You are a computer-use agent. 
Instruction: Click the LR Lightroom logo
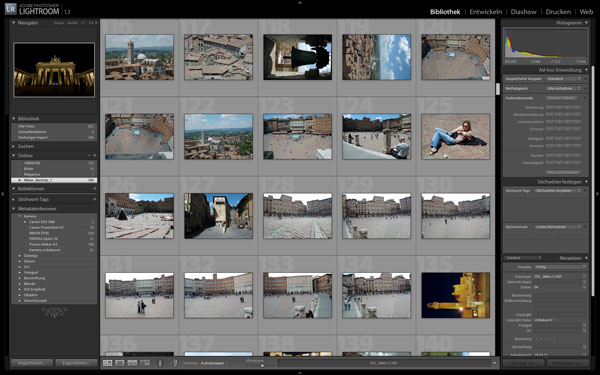(11, 9)
